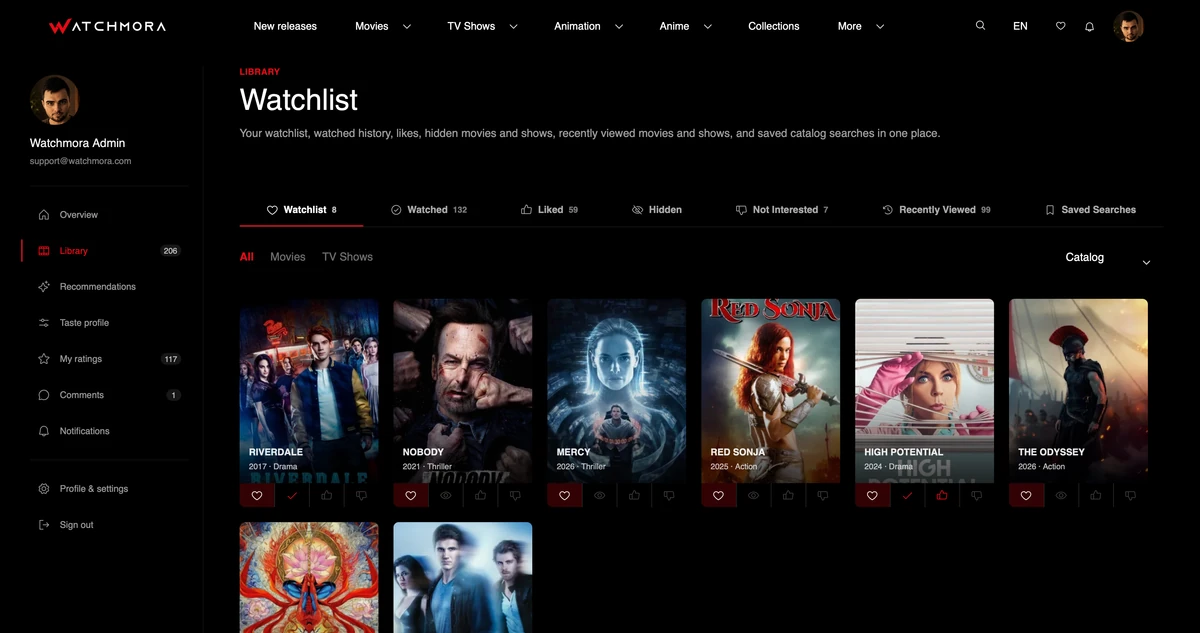Open New releases link

(x=285, y=26)
